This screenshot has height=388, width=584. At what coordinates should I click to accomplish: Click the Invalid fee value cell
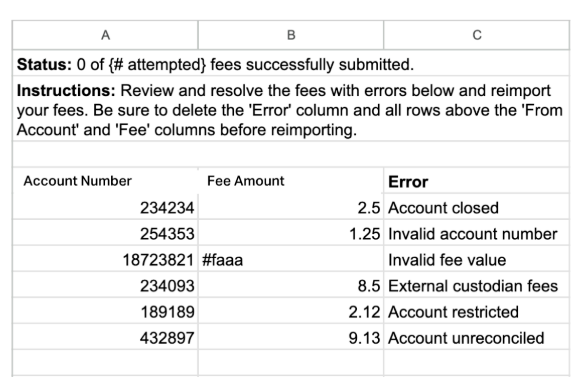click(x=476, y=259)
